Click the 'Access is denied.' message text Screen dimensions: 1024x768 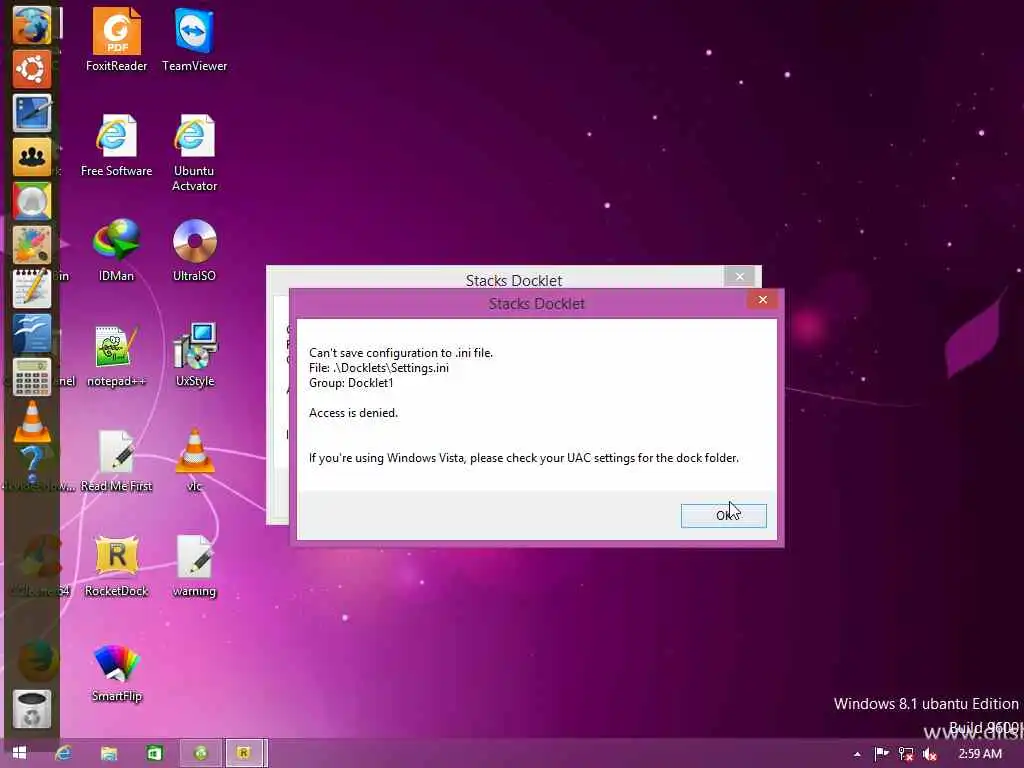pos(353,413)
